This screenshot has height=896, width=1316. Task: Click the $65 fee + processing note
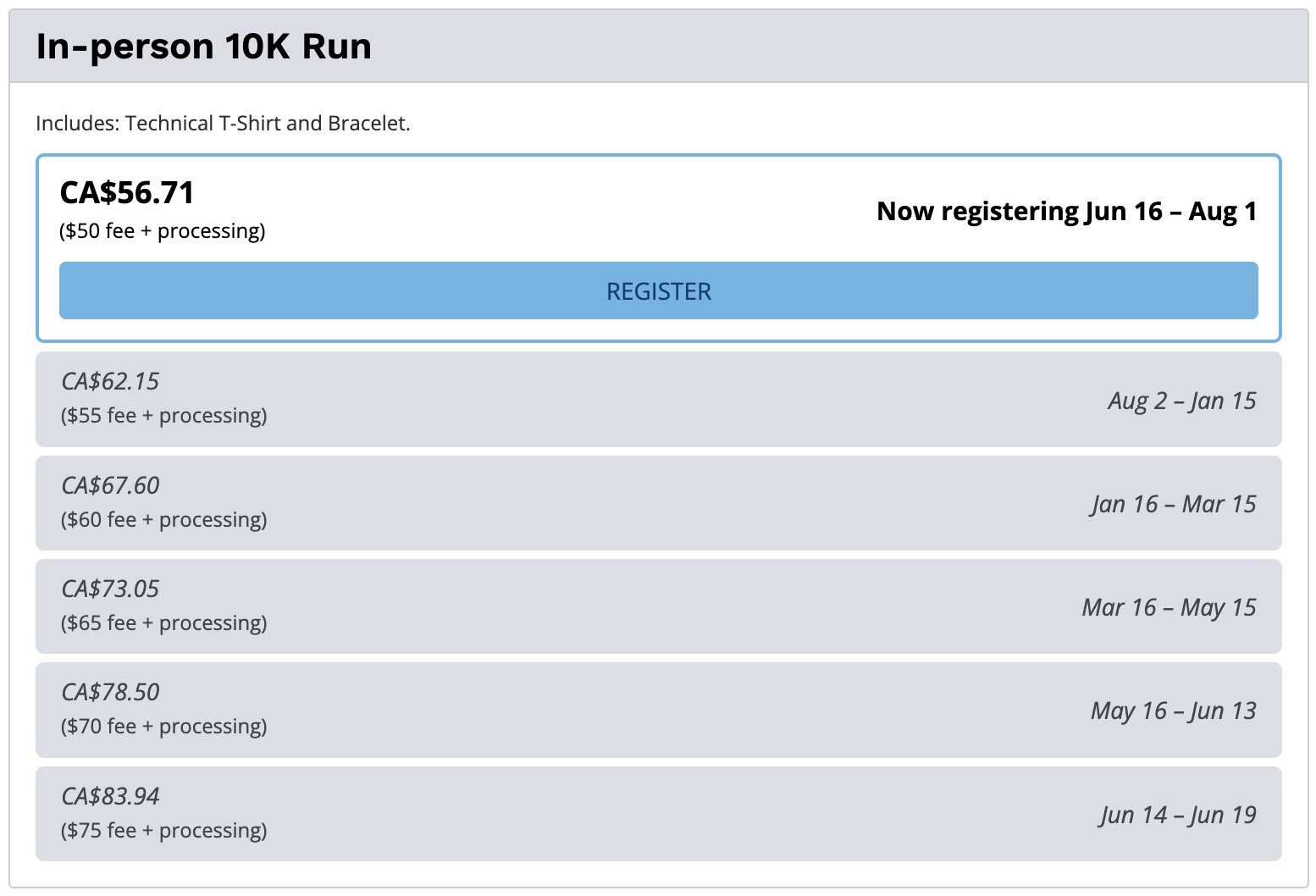(x=164, y=623)
